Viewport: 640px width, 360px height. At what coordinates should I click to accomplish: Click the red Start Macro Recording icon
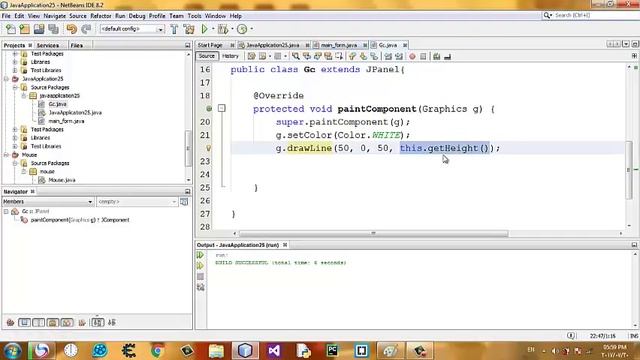[412, 56]
